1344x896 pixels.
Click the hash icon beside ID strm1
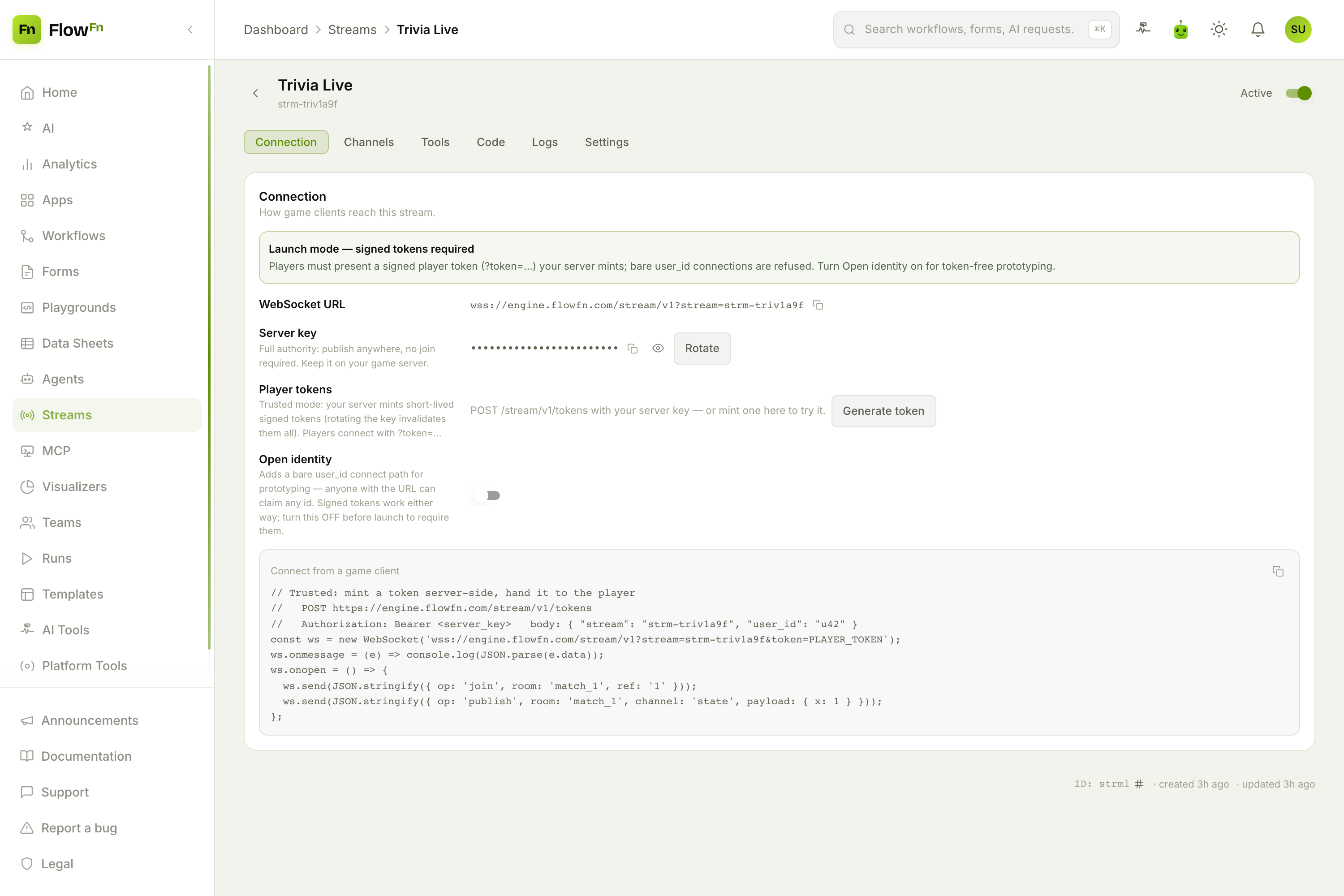coord(1139,784)
